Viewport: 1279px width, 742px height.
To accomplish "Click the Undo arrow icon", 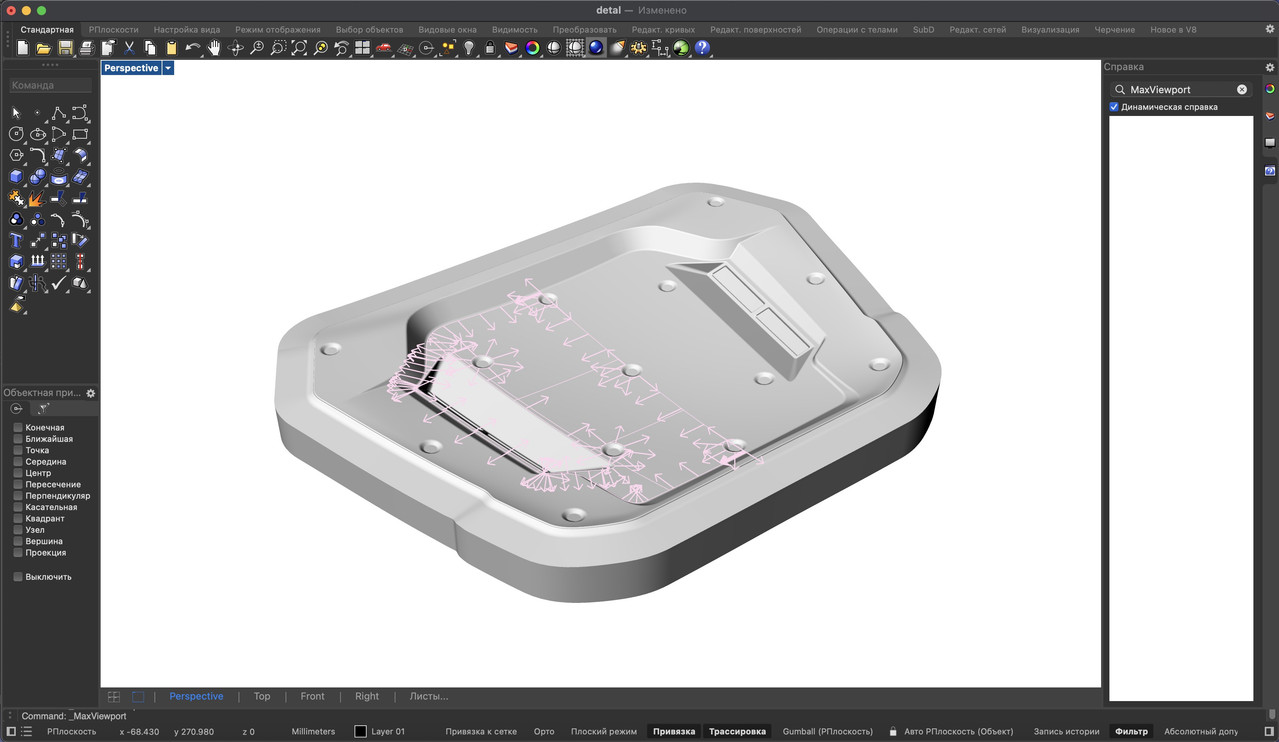I will coord(193,48).
